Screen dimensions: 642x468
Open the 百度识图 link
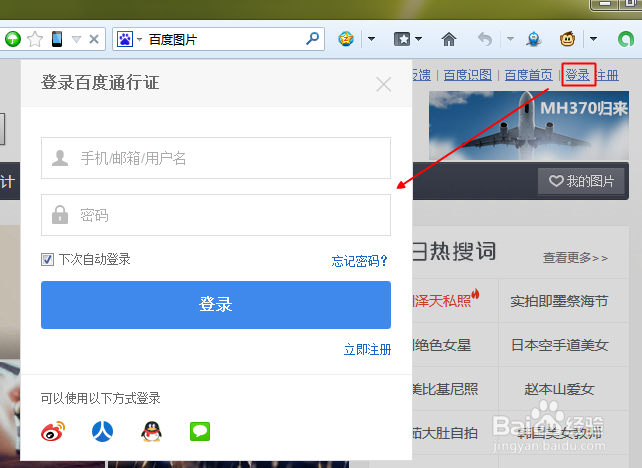pyautogui.click(x=467, y=75)
